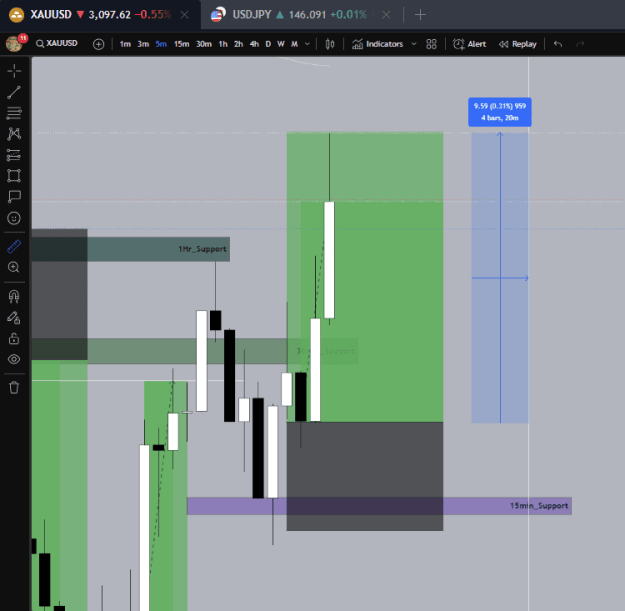
Task: Toggle hide all drawings eye icon
Action: click(14, 359)
